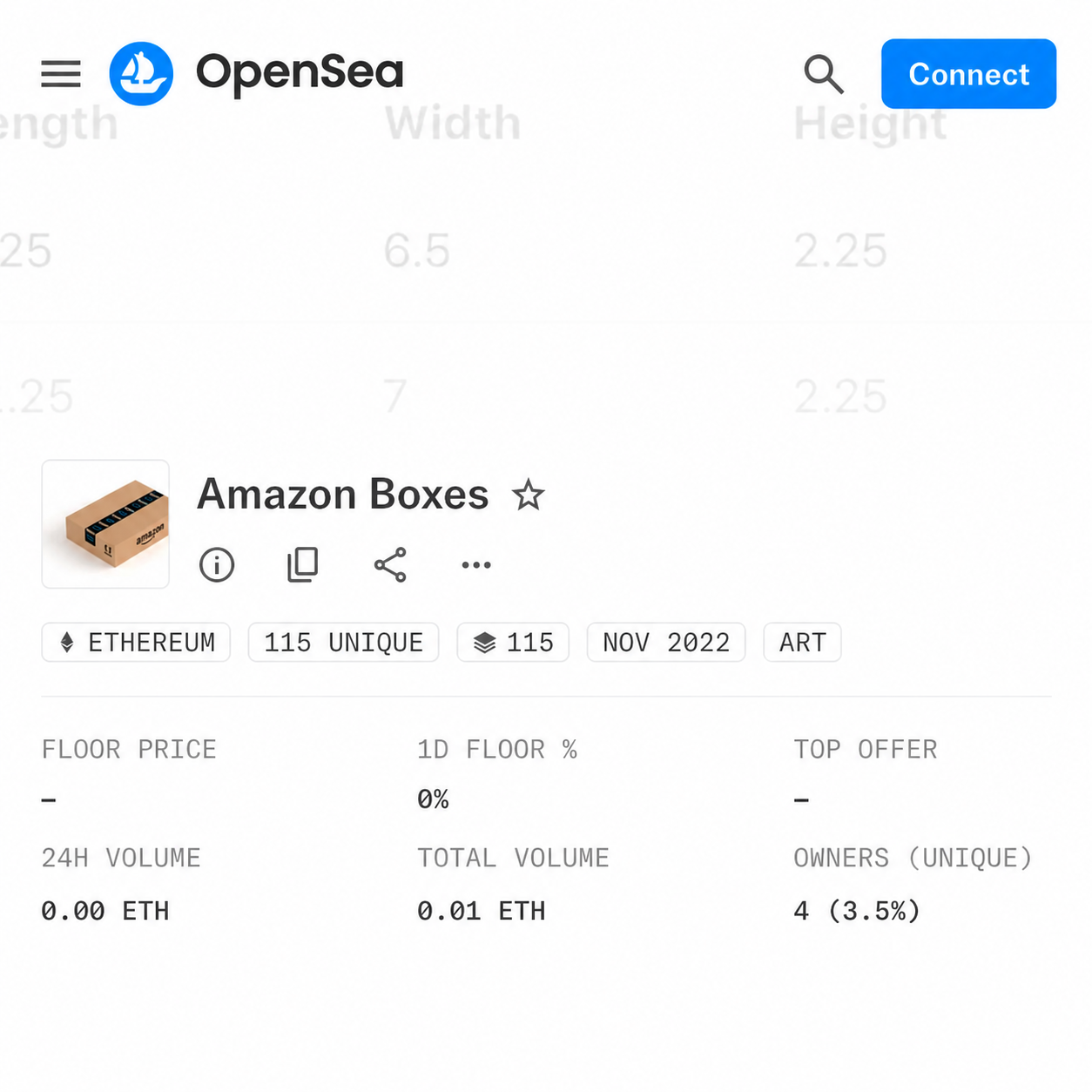
Task: Select the Owners (Unique) stat value
Action: 857,911
